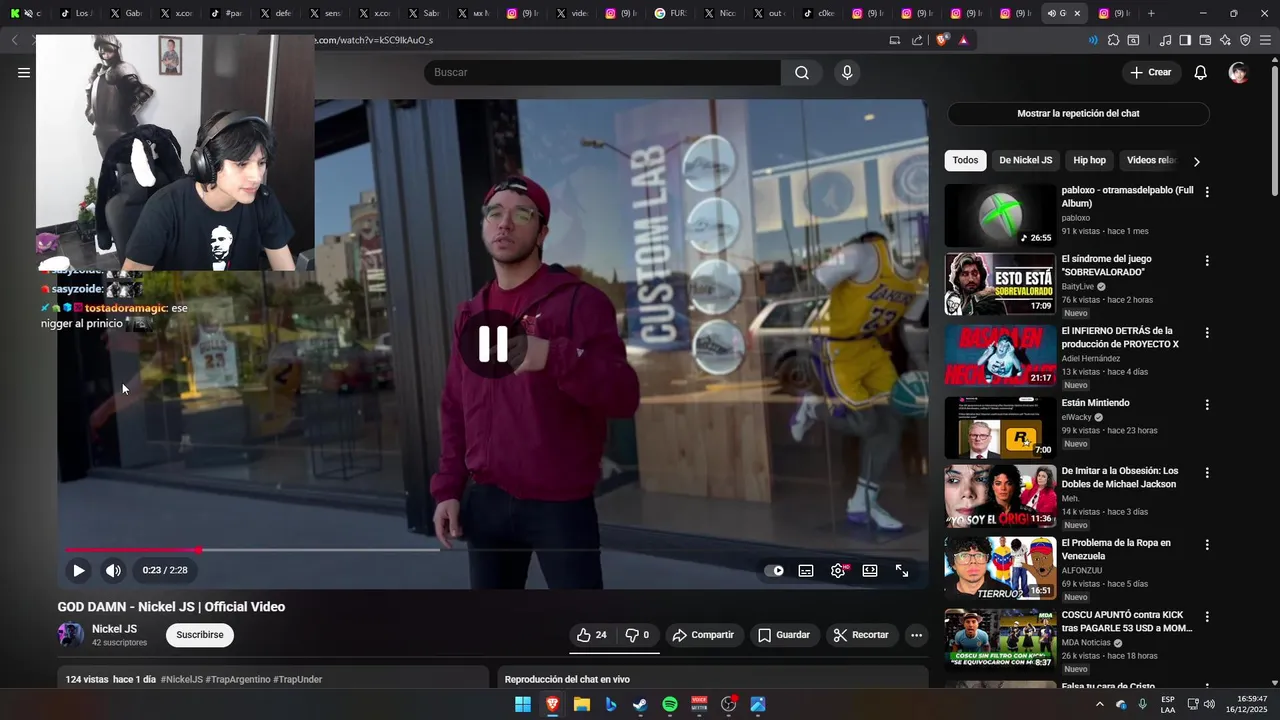Open El síndrome del juego title

click(1106, 265)
